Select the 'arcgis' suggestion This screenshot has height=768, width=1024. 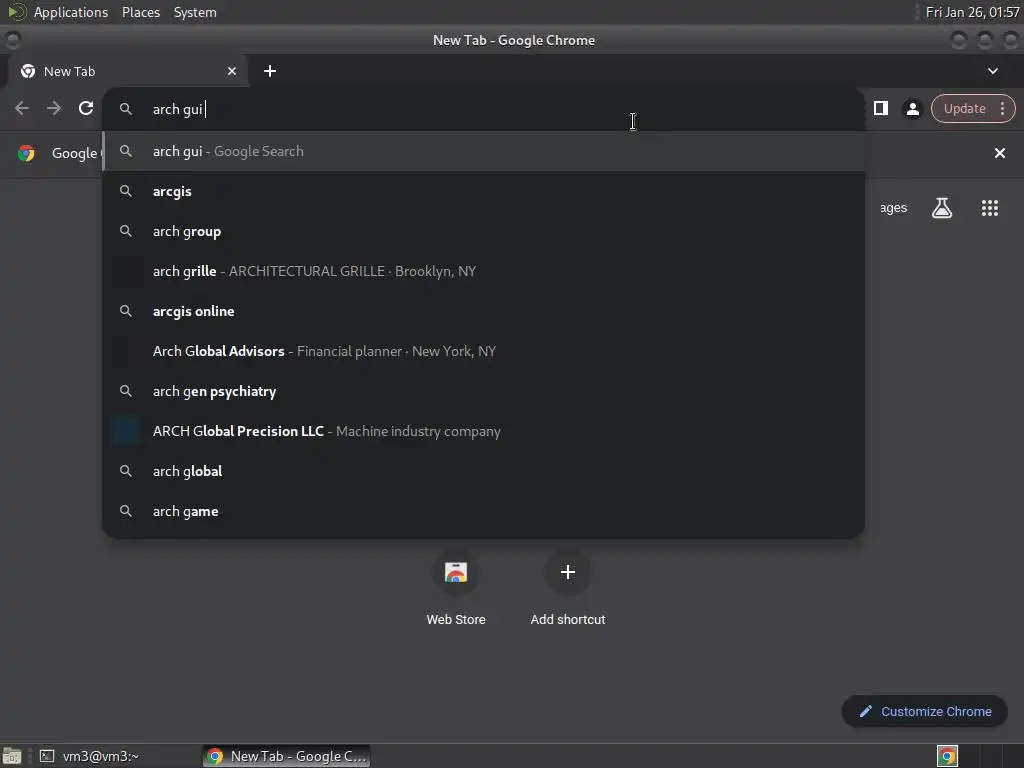pyautogui.click(x=484, y=191)
